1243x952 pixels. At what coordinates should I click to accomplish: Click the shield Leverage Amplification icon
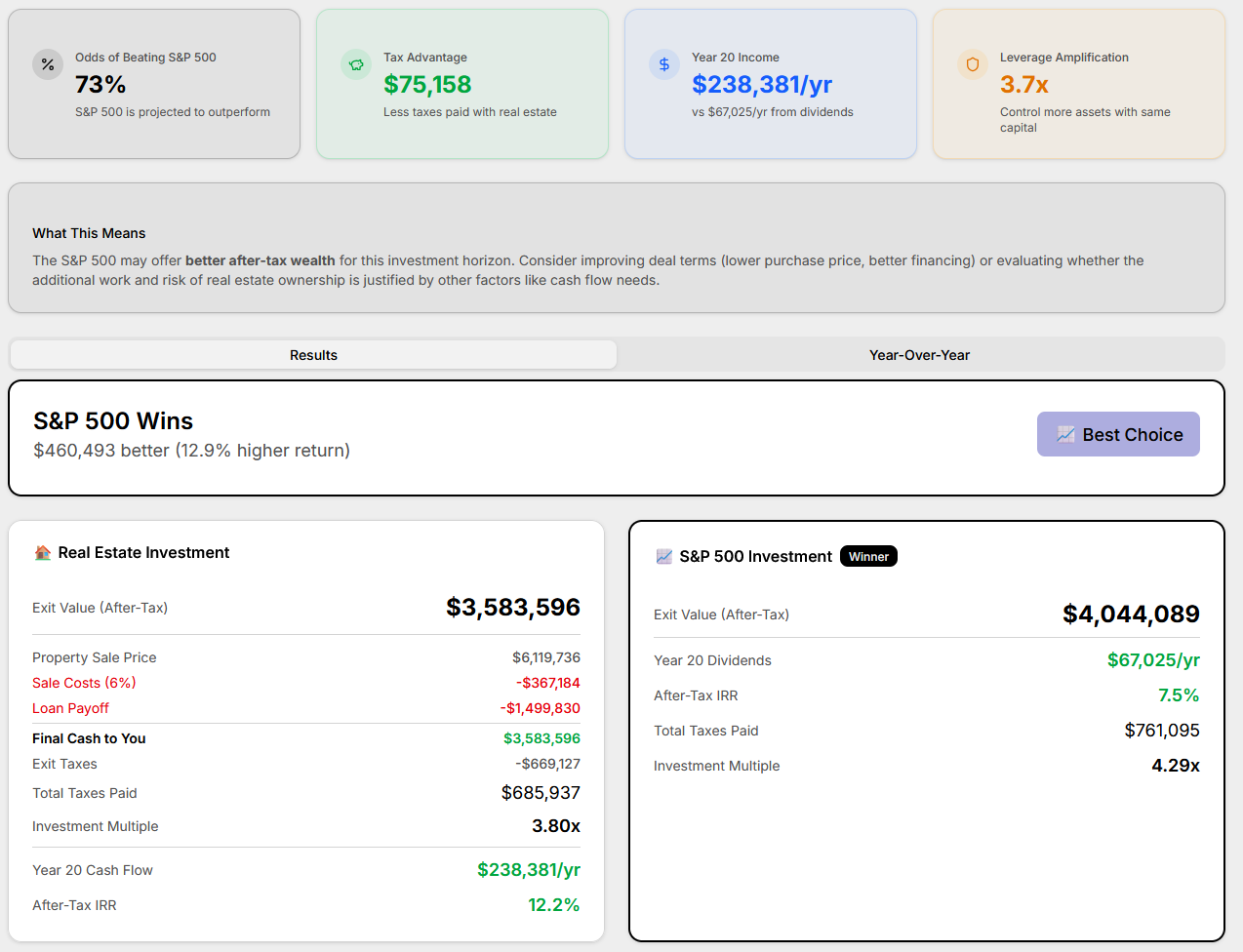973,64
